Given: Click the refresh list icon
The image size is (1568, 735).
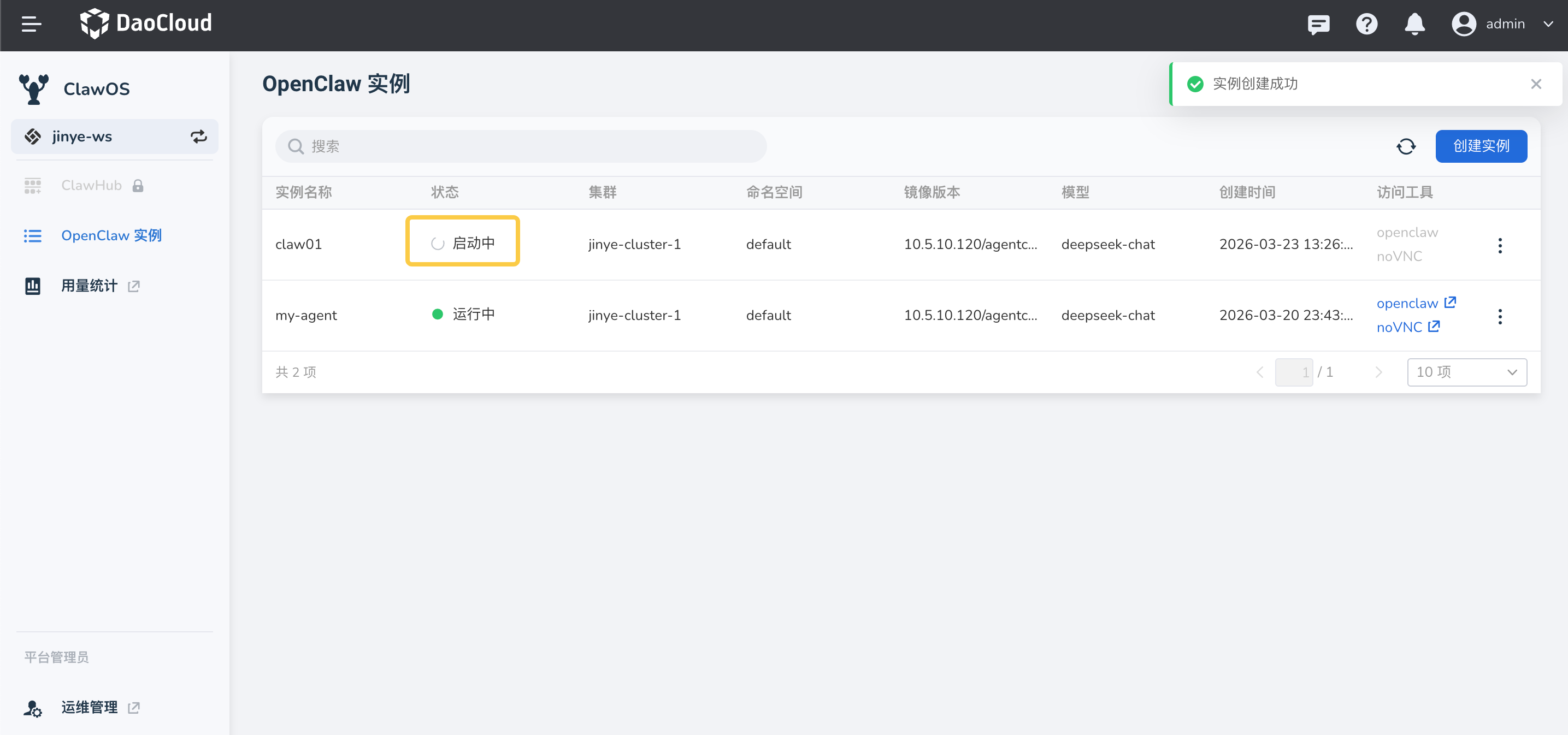Looking at the screenshot, I should (x=1406, y=147).
